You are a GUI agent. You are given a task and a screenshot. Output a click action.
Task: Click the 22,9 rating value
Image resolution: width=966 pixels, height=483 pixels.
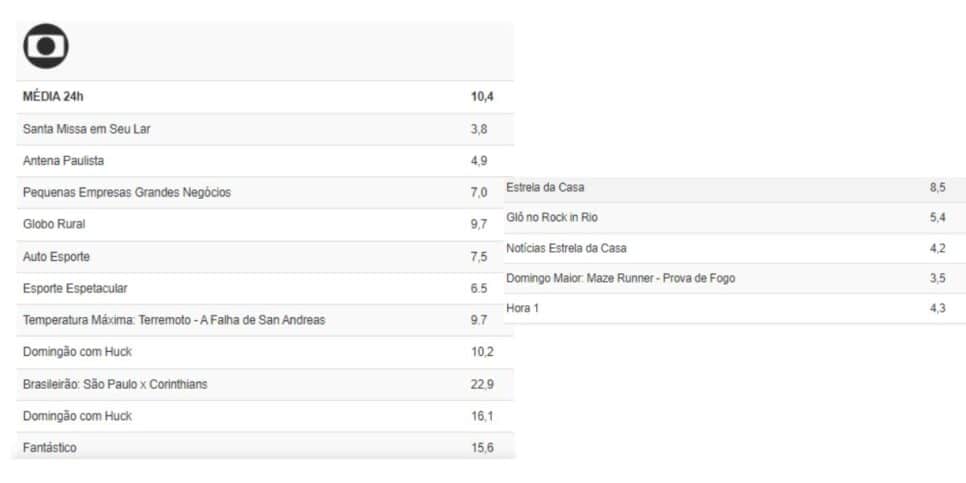[482, 384]
